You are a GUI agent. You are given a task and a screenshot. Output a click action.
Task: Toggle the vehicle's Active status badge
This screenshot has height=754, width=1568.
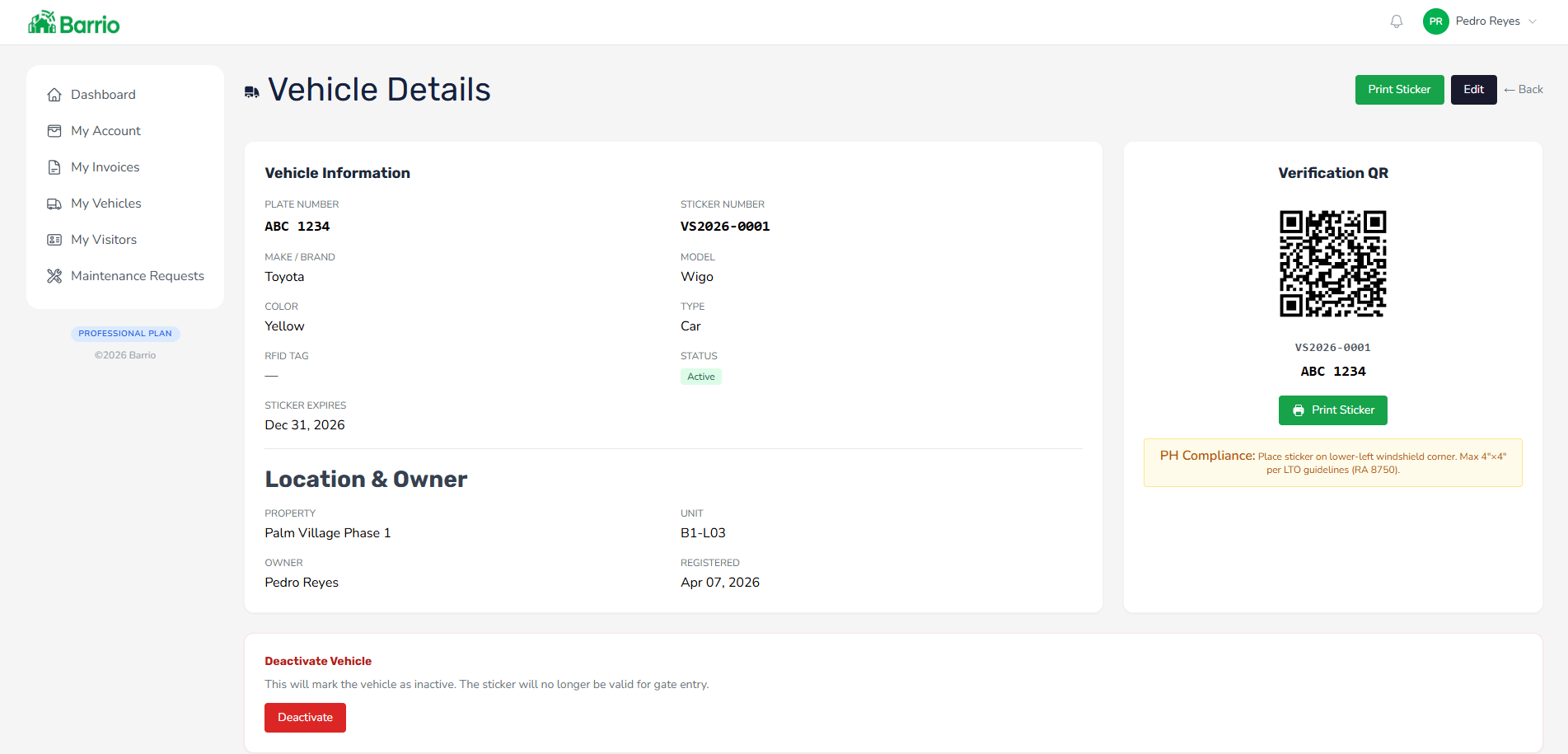pyautogui.click(x=701, y=376)
